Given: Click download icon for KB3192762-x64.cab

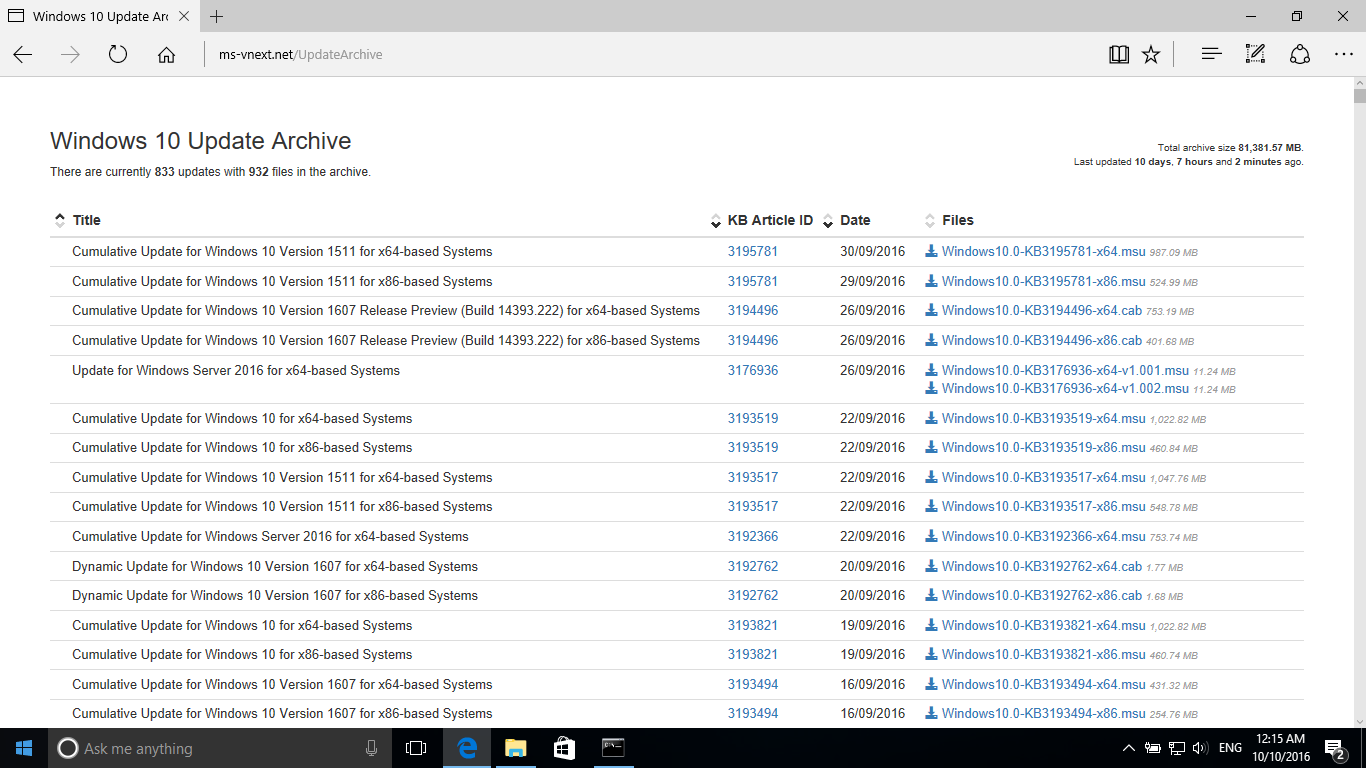Looking at the screenshot, I should [x=931, y=567].
